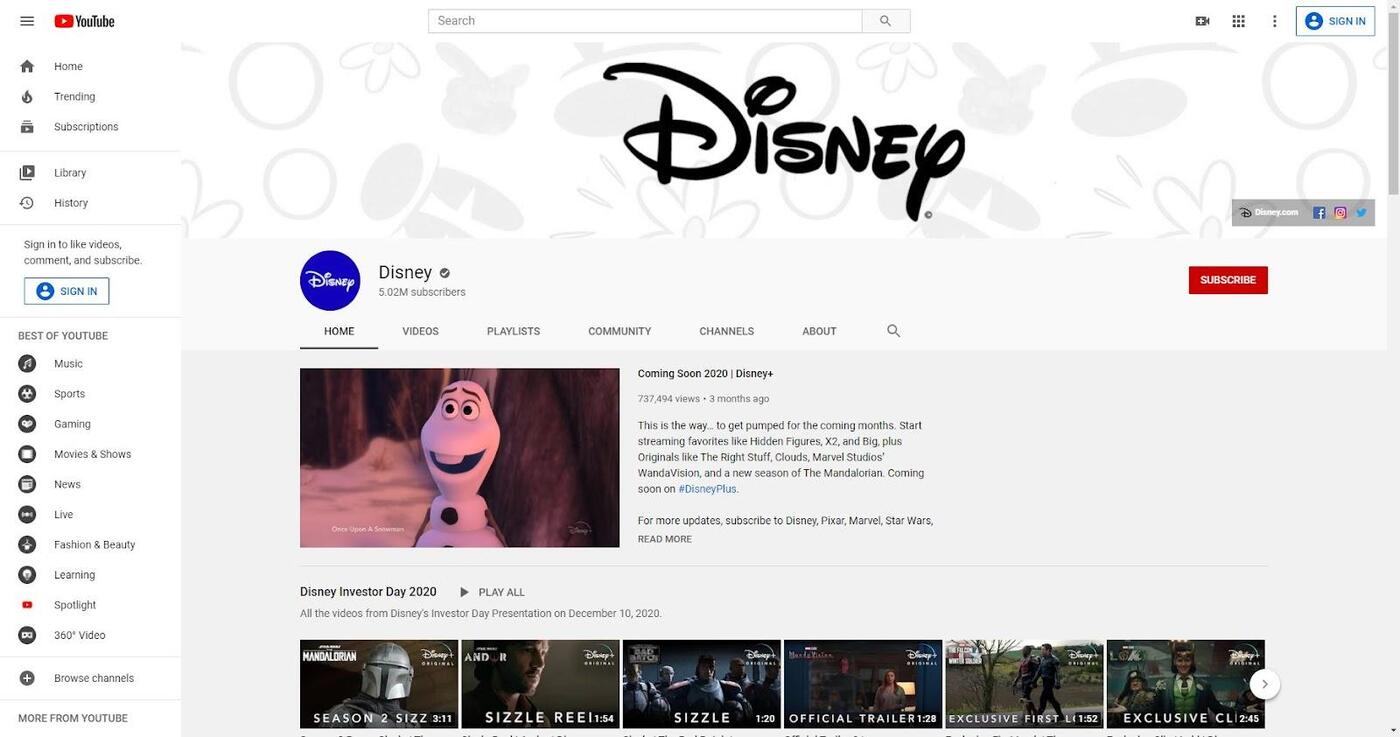Open Gaming under Best of YouTube
The image size is (1400, 737).
(x=90, y=424)
